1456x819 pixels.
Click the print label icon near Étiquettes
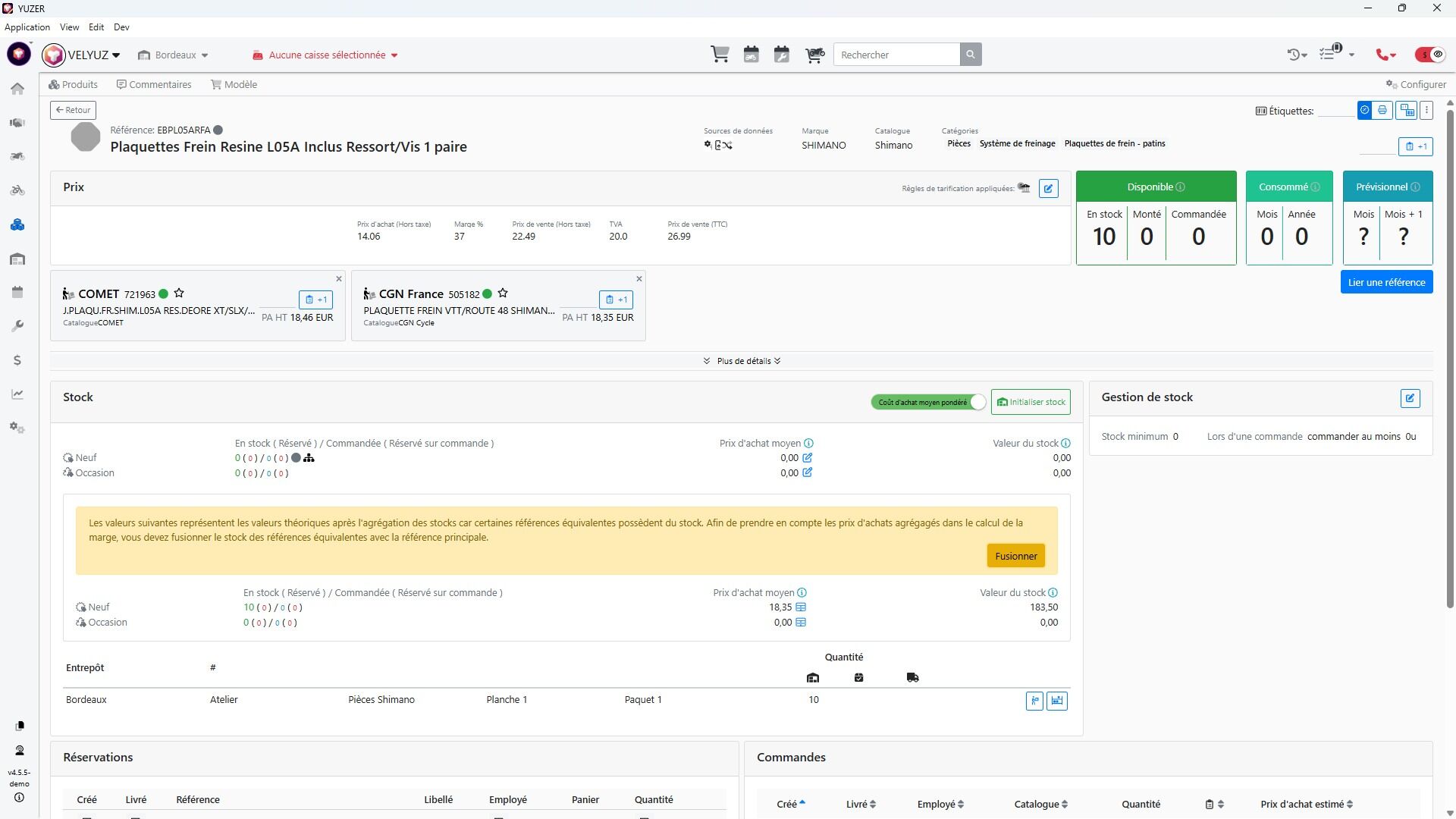(x=1382, y=111)
